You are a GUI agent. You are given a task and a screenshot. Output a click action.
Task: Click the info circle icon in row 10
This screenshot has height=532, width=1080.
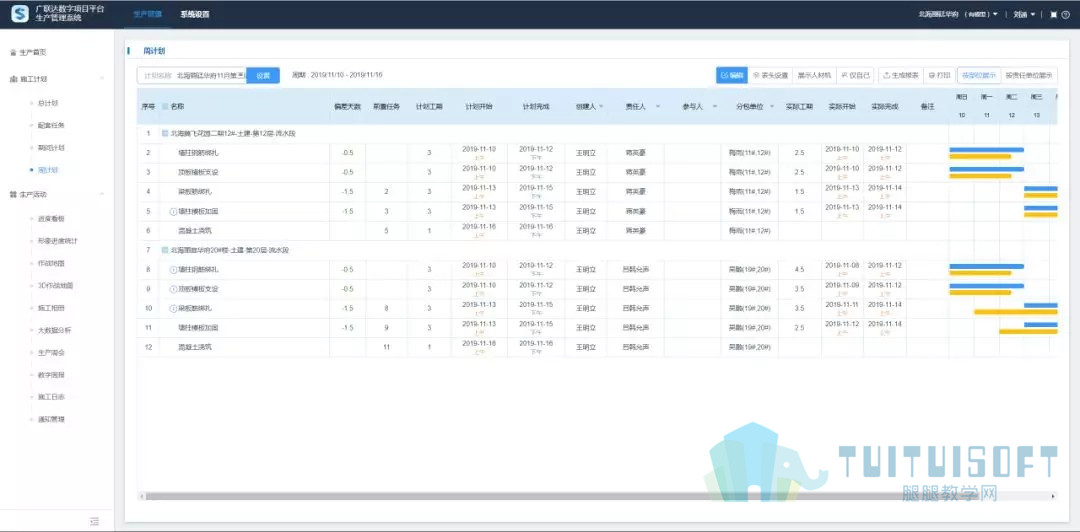pos(173,308)
